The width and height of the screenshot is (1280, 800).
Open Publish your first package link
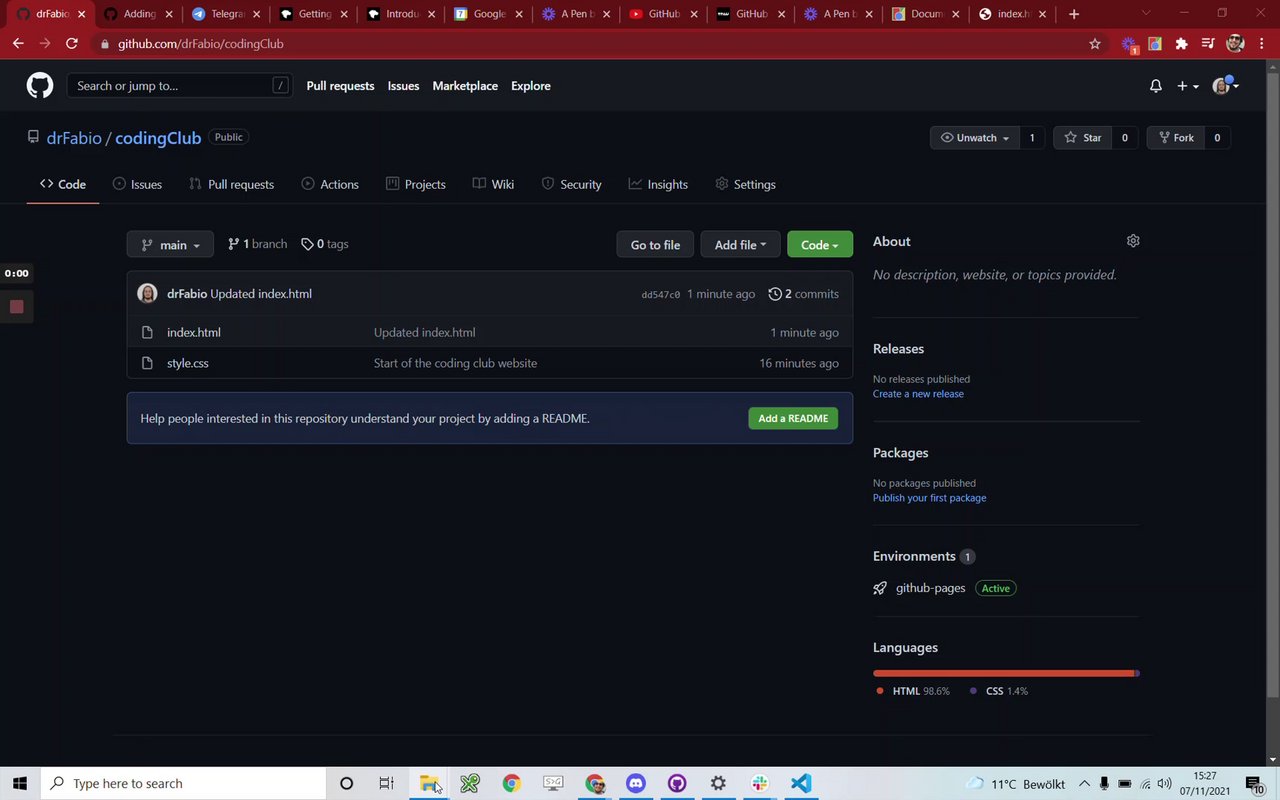[x=929, y=498]
